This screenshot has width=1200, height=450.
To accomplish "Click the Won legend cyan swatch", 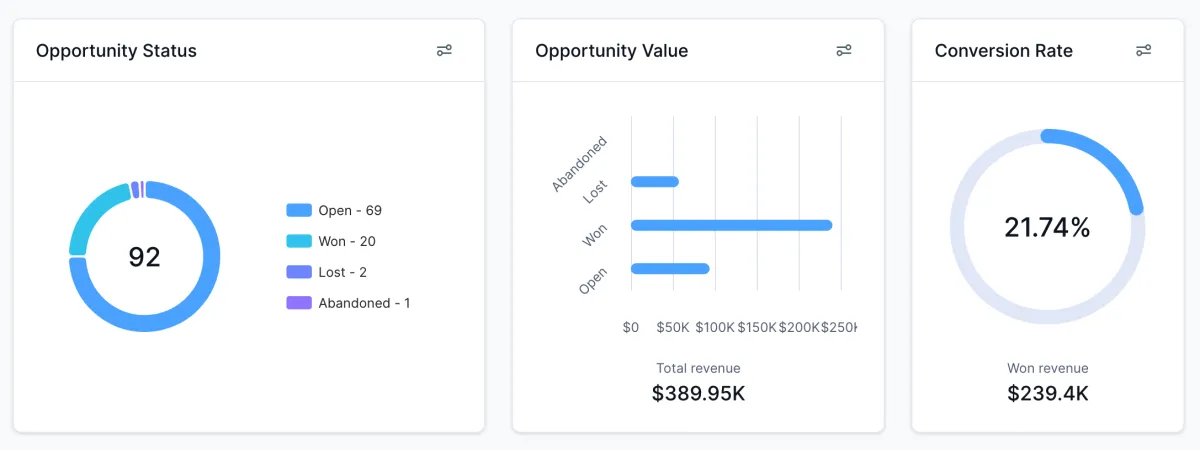I will [x=299, y=241].
